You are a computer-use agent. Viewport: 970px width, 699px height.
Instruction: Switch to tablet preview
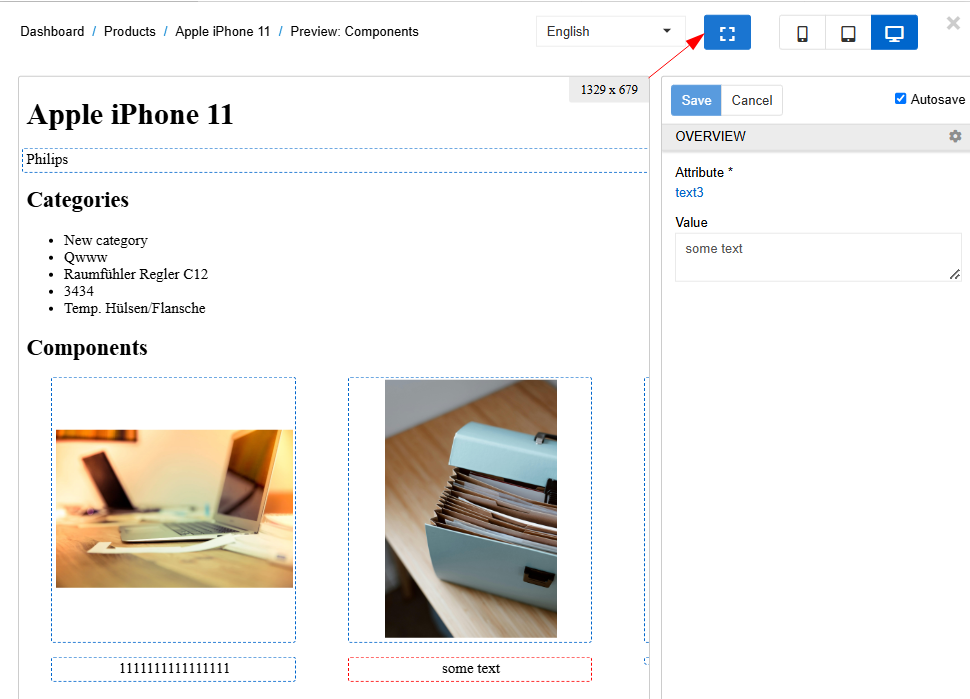848,33
